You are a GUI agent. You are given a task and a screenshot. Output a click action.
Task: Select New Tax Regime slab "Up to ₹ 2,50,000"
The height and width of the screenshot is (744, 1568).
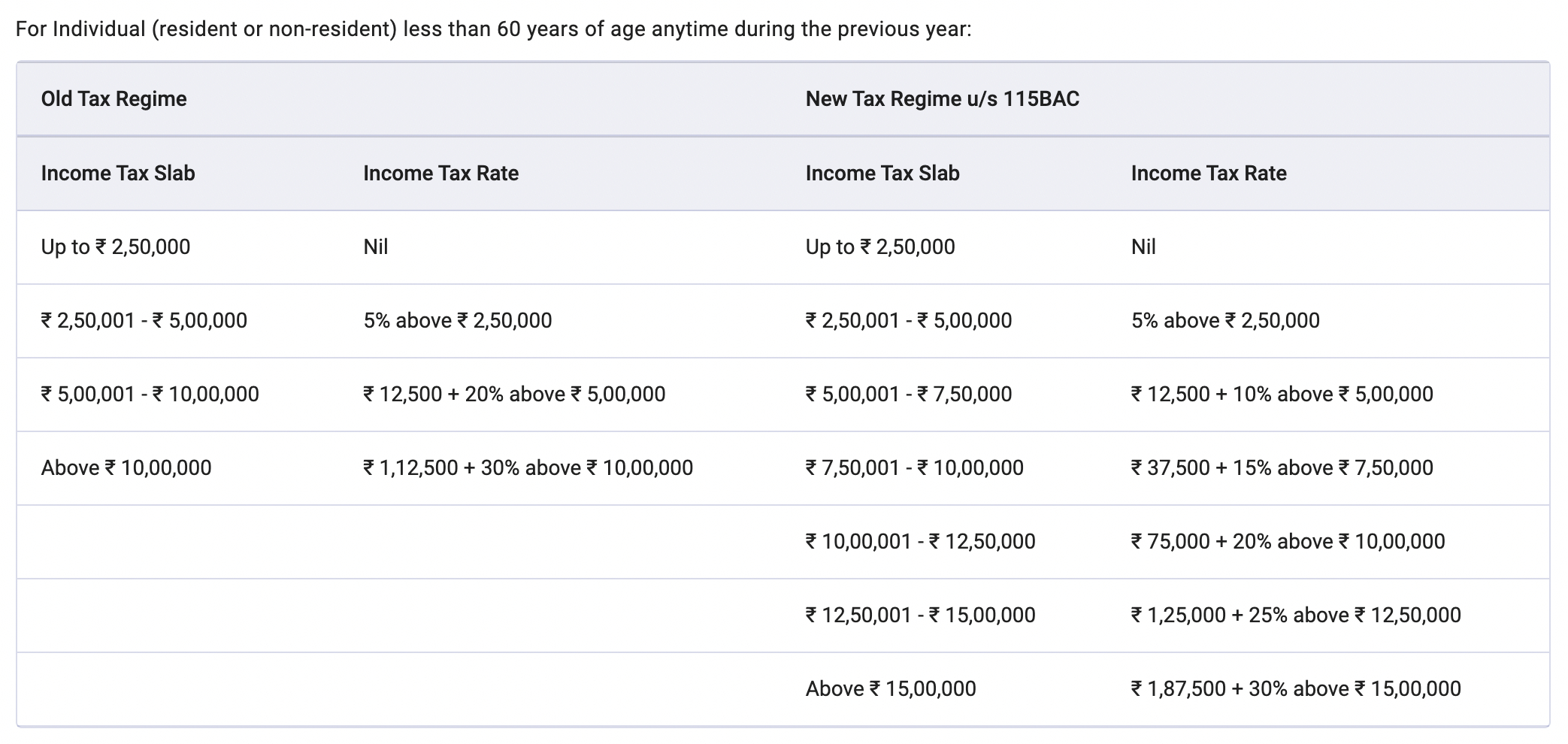coord(880,247)
